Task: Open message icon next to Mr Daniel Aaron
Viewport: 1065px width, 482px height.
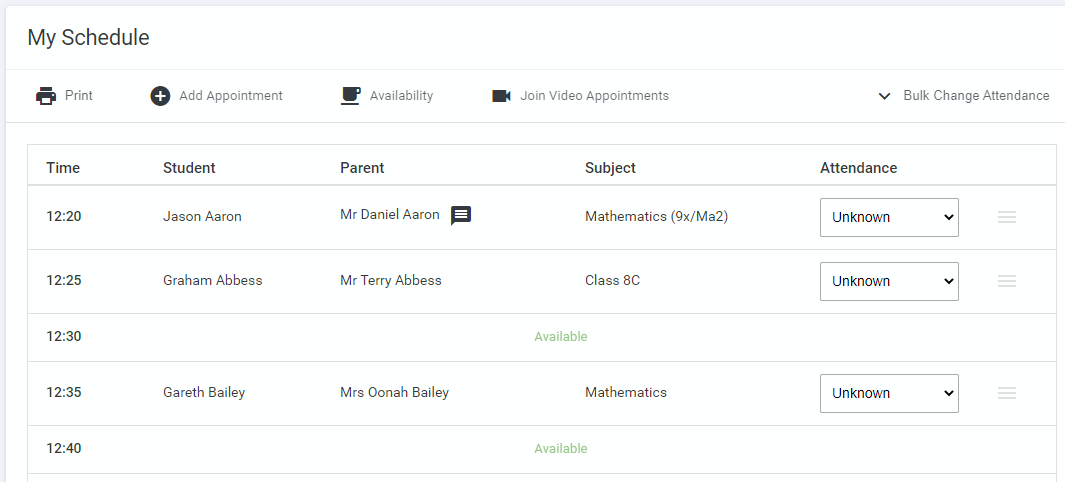Action: pos(461,216)
